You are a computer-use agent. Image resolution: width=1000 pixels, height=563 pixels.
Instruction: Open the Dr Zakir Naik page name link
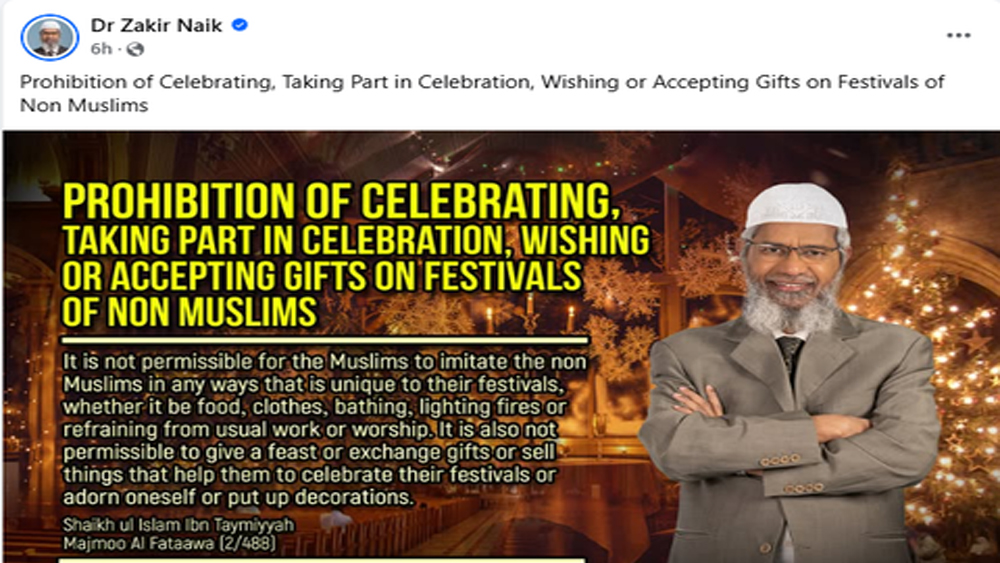[156, 26]
